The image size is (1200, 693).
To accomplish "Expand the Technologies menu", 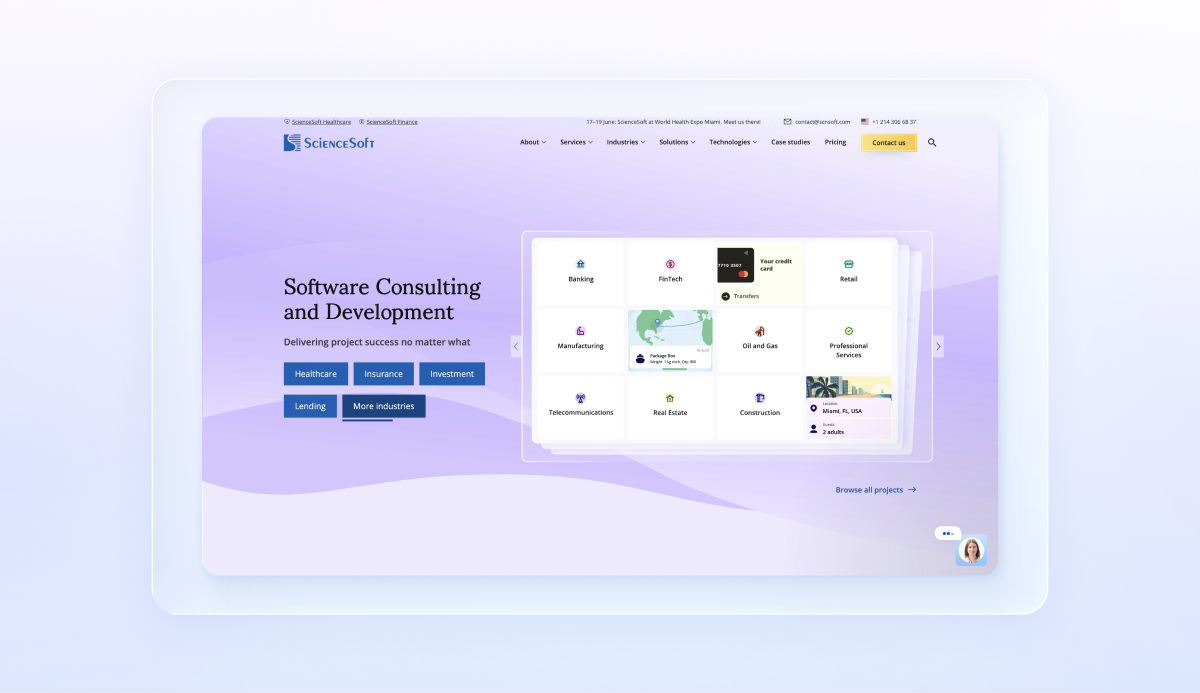I will [733, 142].
